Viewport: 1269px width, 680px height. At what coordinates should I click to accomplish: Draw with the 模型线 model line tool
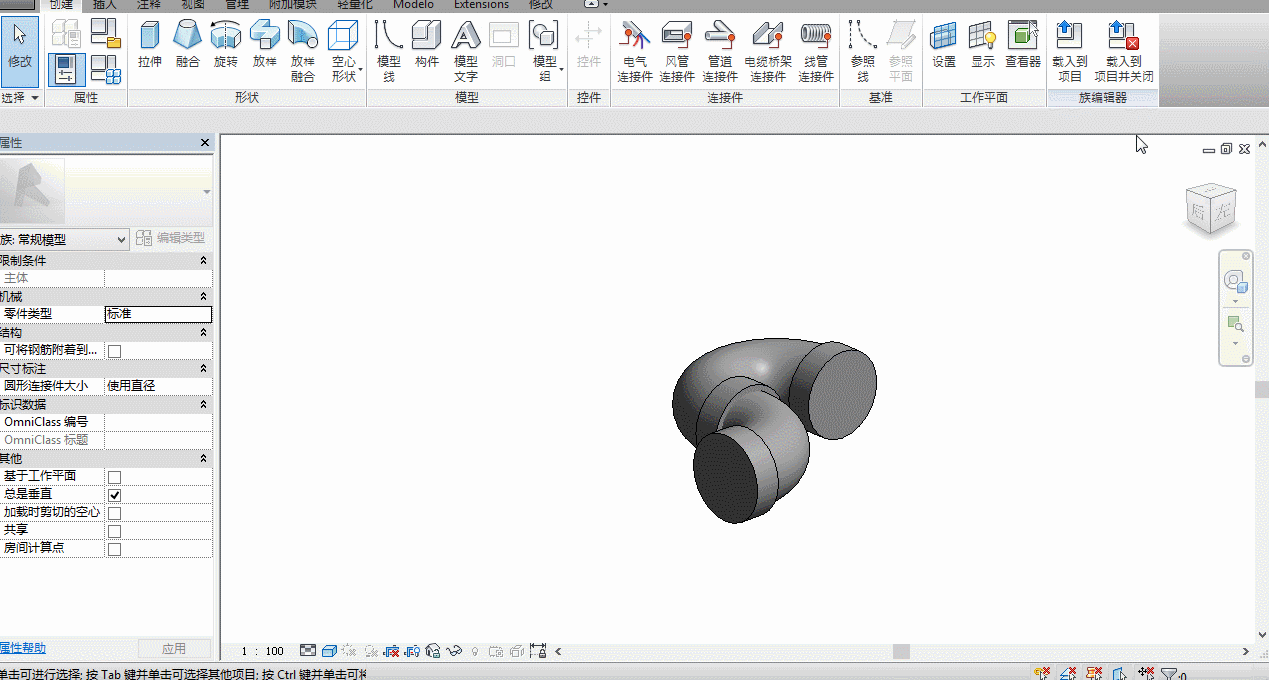coord(388,51)
